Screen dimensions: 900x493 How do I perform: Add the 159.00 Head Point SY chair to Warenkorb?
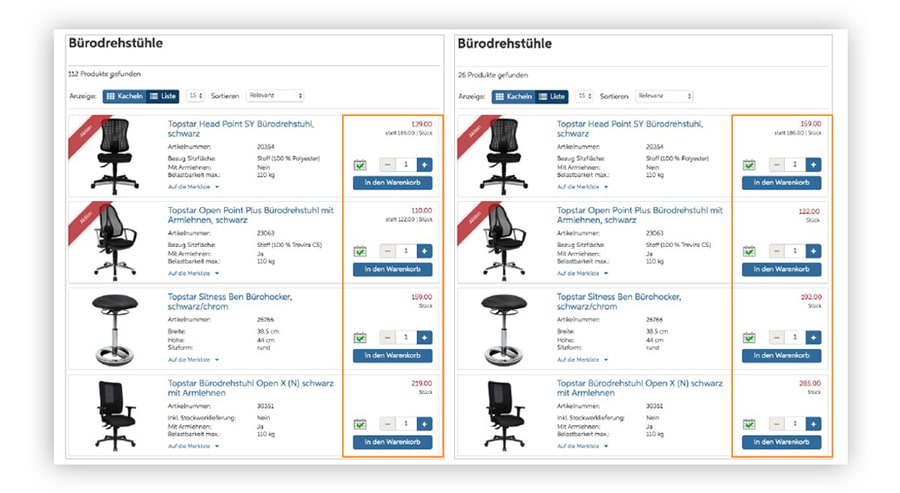[782, 183]
